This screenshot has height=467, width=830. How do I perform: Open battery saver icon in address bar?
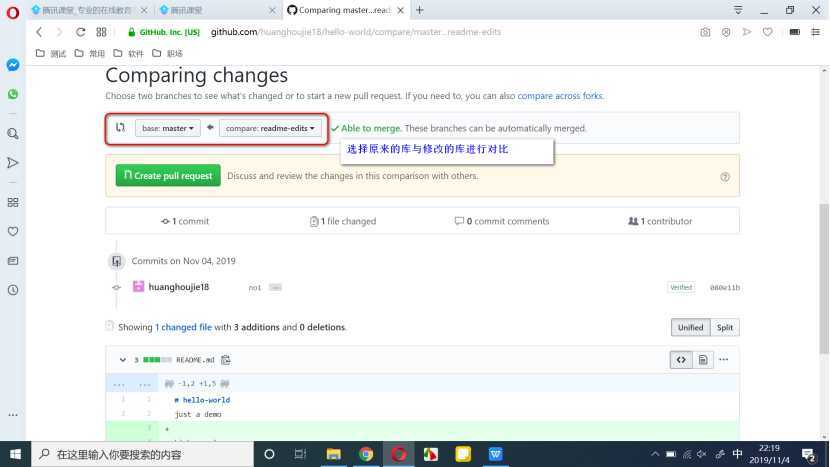[x=795, y=32]
